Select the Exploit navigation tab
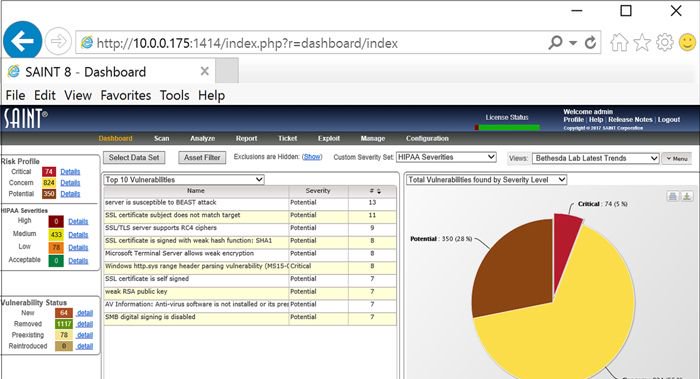 [x=329, y=138]
